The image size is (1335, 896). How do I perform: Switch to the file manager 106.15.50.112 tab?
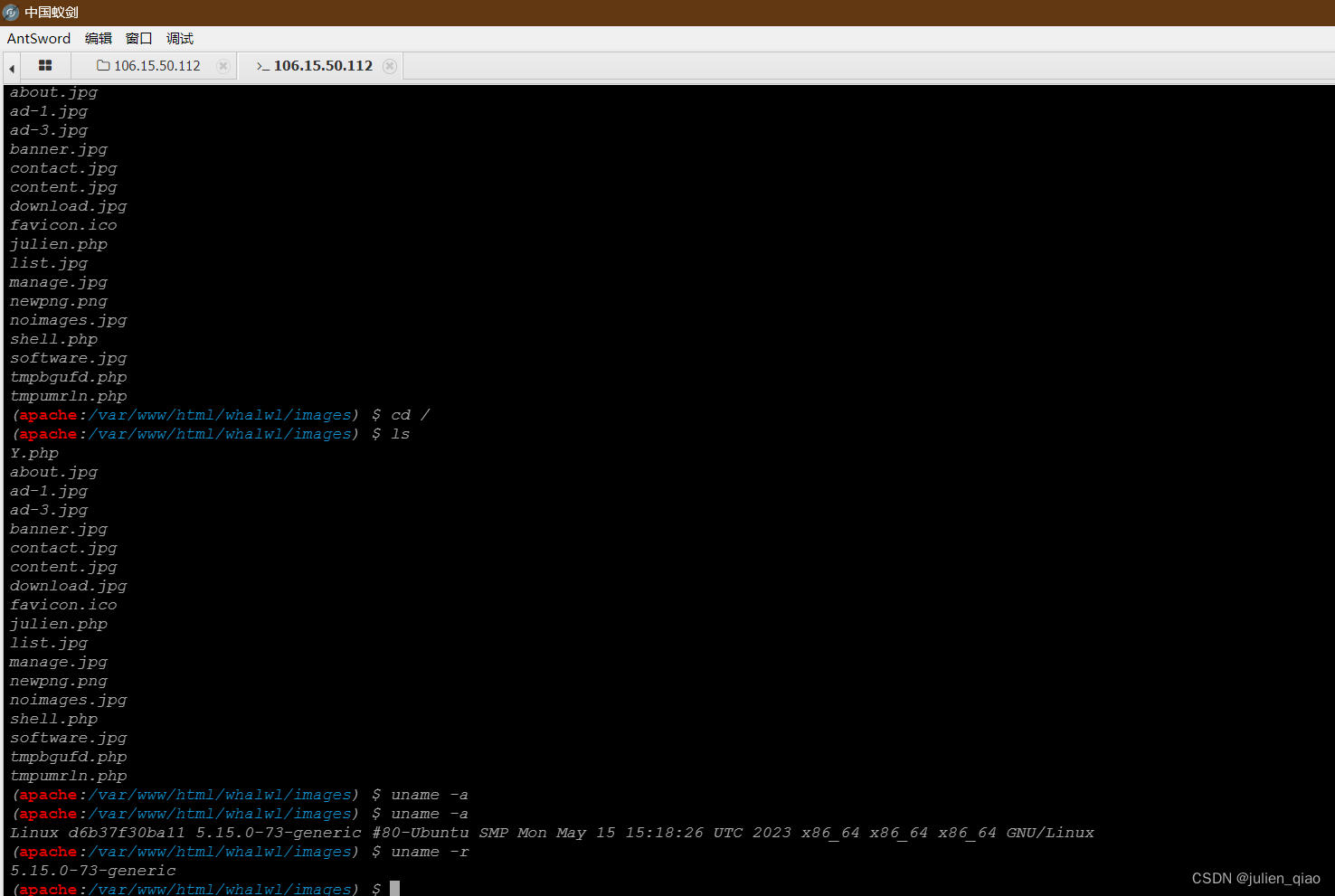[156, 66]
